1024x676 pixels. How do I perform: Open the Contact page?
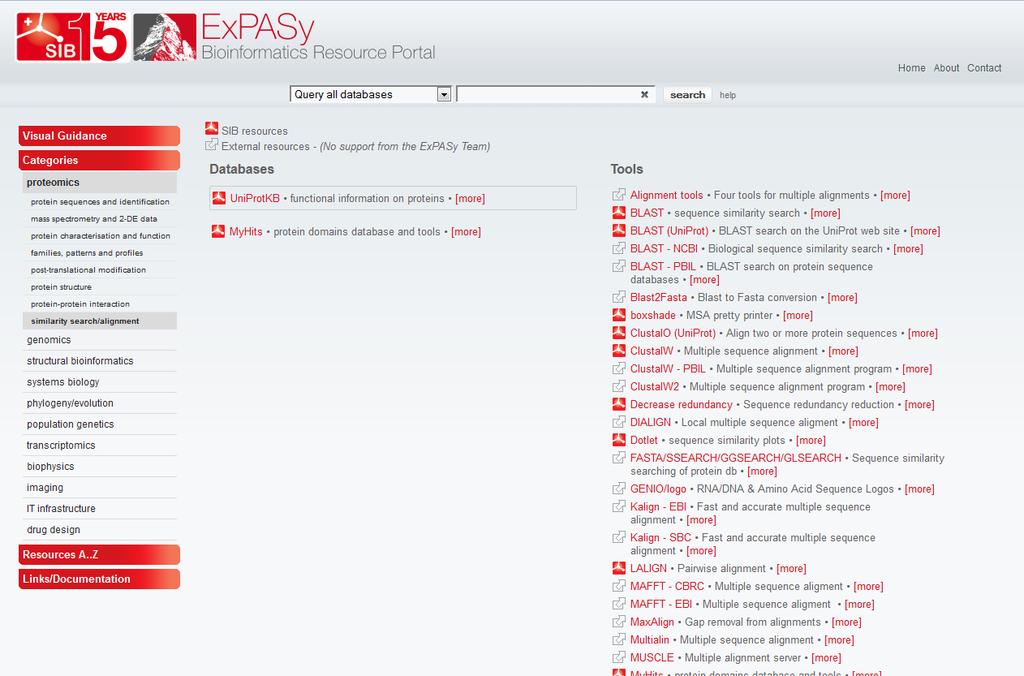coord(984,68)
